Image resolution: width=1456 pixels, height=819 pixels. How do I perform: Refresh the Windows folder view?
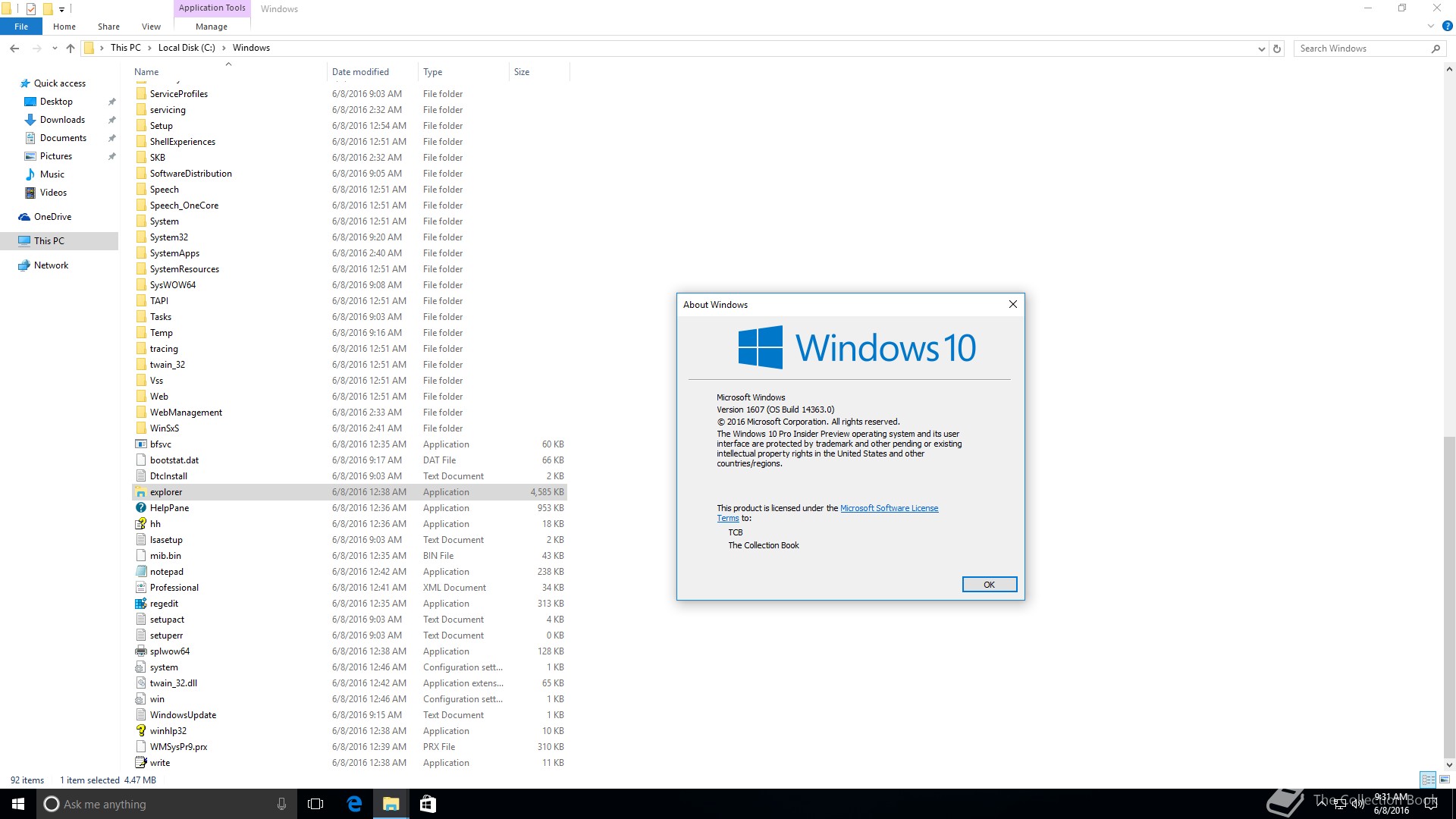(x=1277, y=49)
